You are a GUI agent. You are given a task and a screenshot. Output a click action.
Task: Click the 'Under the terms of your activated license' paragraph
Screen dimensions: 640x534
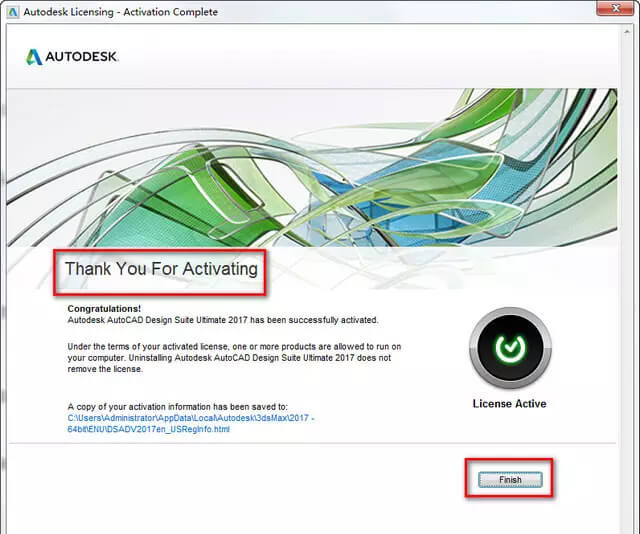[x=234, y=358]
